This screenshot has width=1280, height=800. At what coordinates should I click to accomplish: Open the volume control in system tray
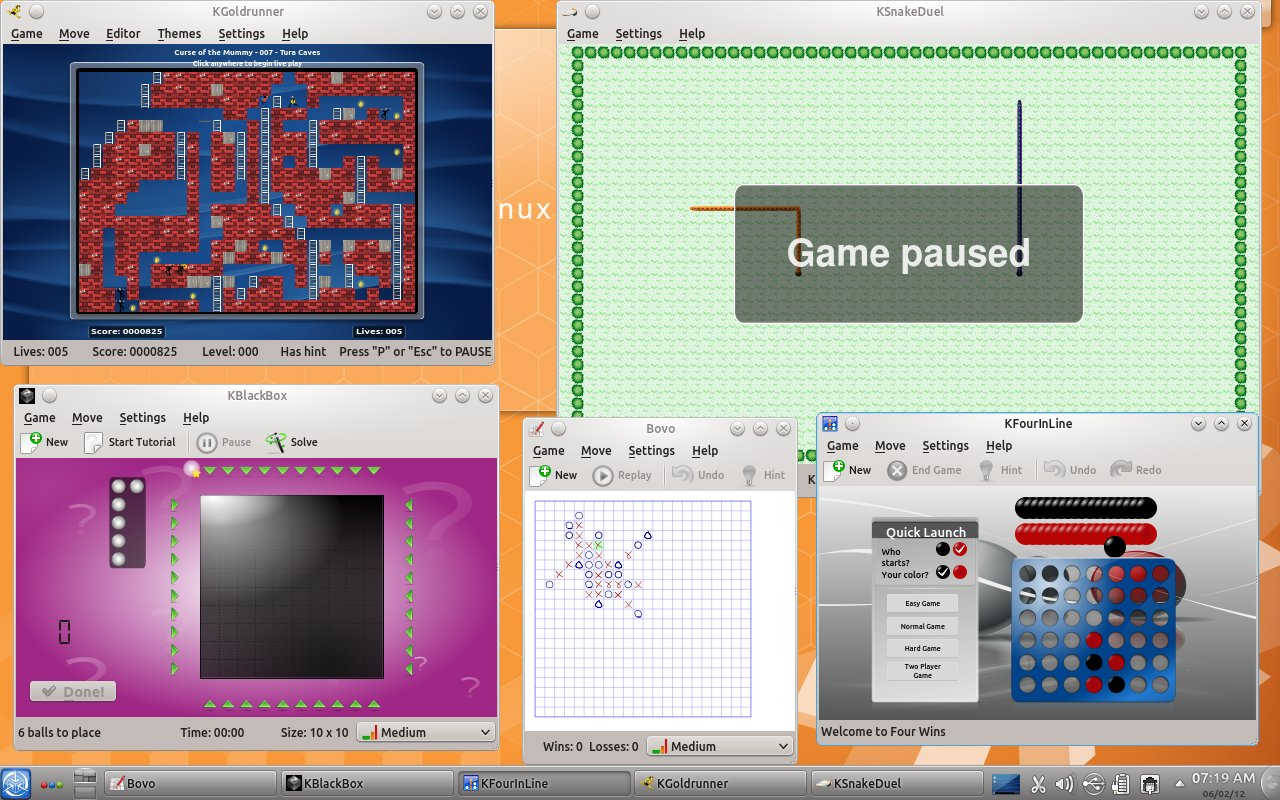1064,784
